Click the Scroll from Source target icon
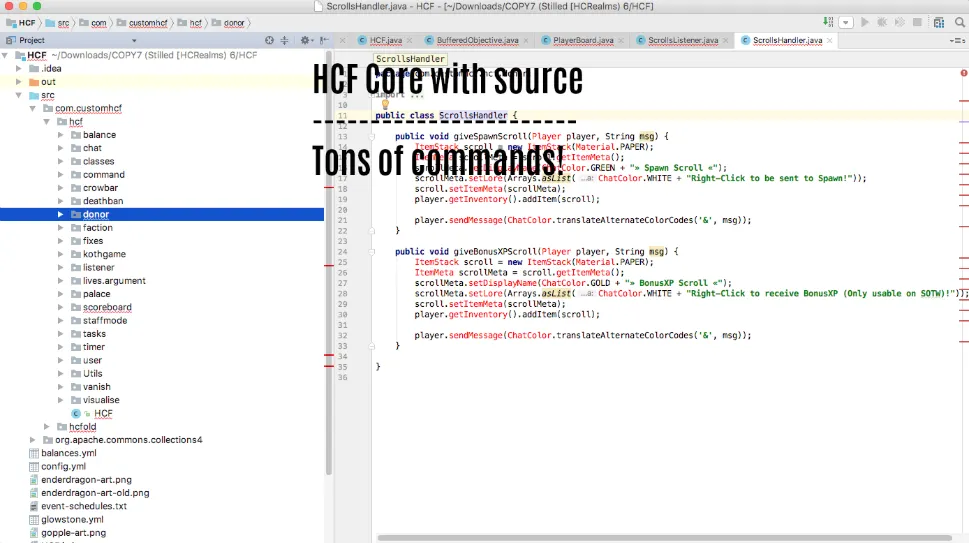Viewport: 969px width, 543px height. tap(269, 40)
